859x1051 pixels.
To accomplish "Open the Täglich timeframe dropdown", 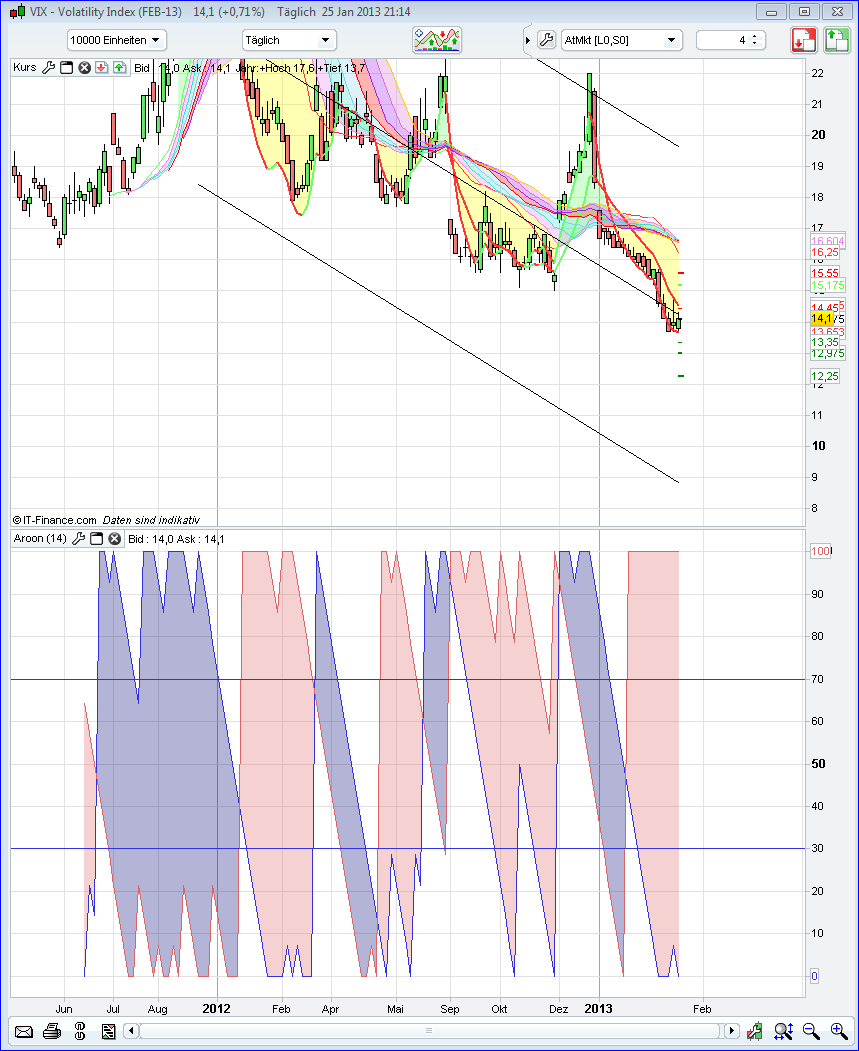I will pyautogui.click(x=289, y=40).
